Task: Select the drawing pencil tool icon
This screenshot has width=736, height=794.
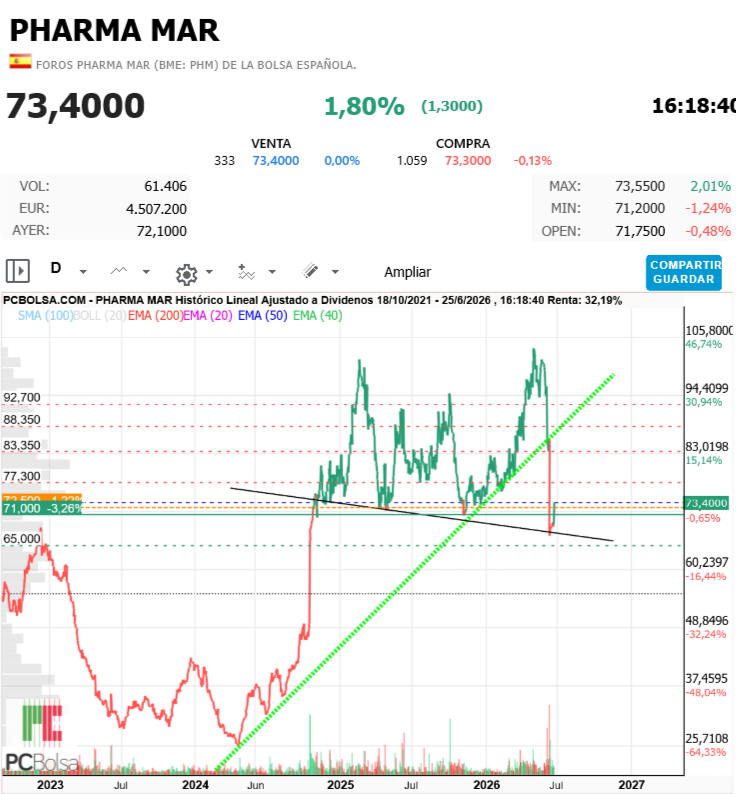Action: tap(310, 271)
